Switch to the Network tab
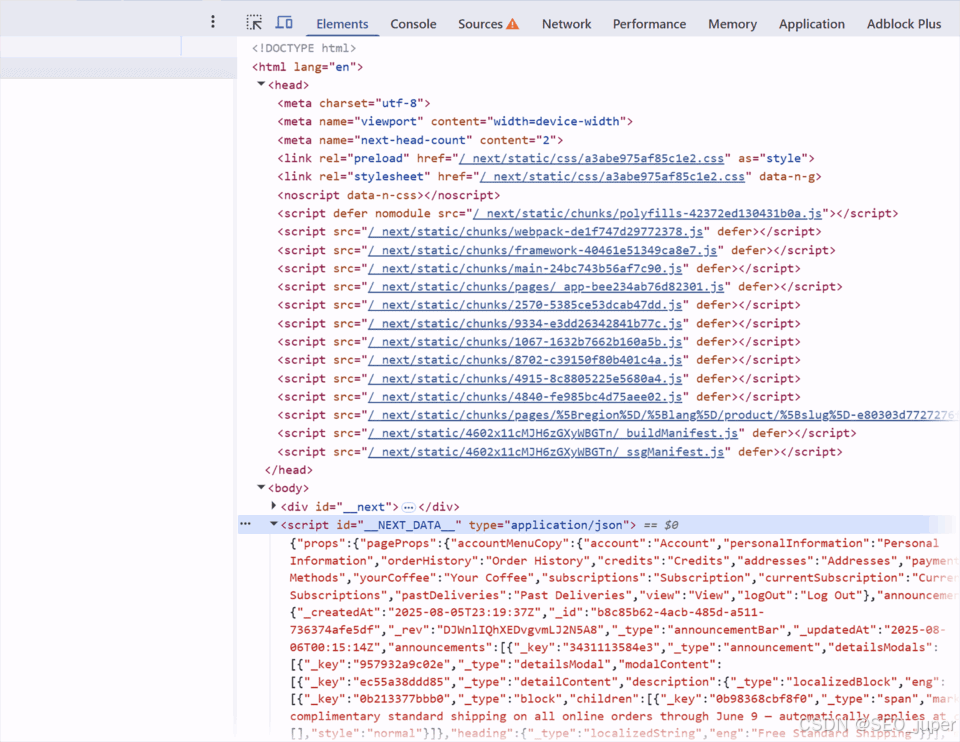The image size is (960, 742). (566, 24)
